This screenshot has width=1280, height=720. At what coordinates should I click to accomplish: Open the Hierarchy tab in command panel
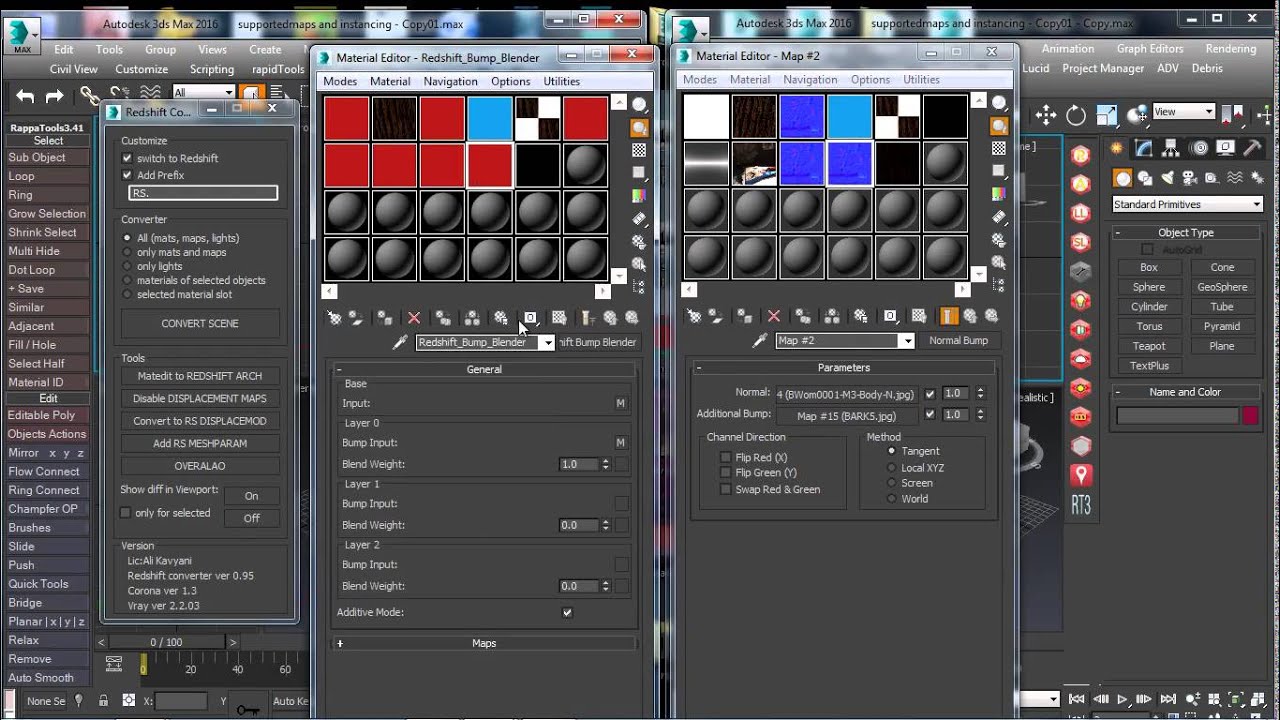(x=1172, y=148)
